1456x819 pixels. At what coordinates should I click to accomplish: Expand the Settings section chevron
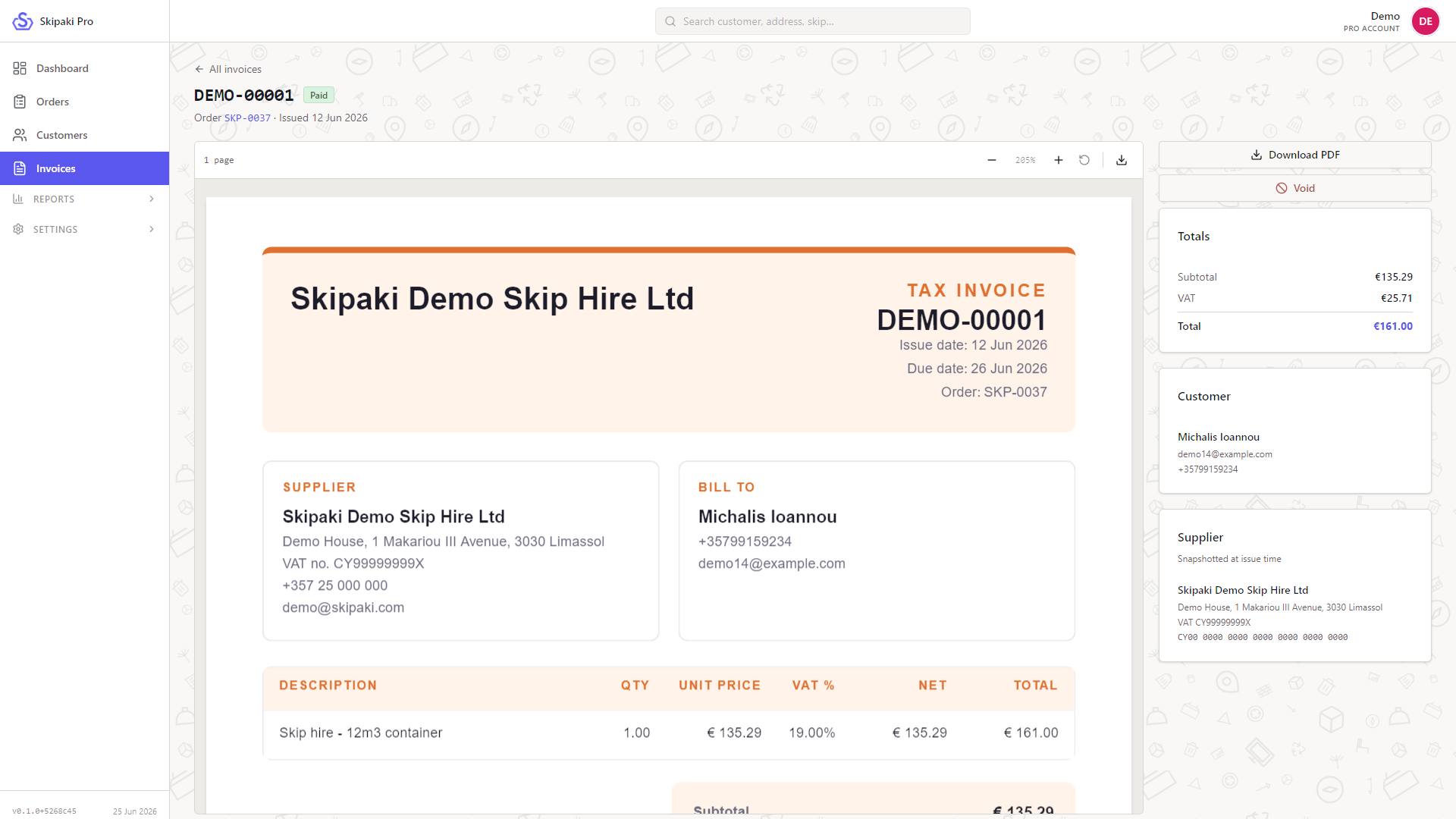tap(152, 229)
